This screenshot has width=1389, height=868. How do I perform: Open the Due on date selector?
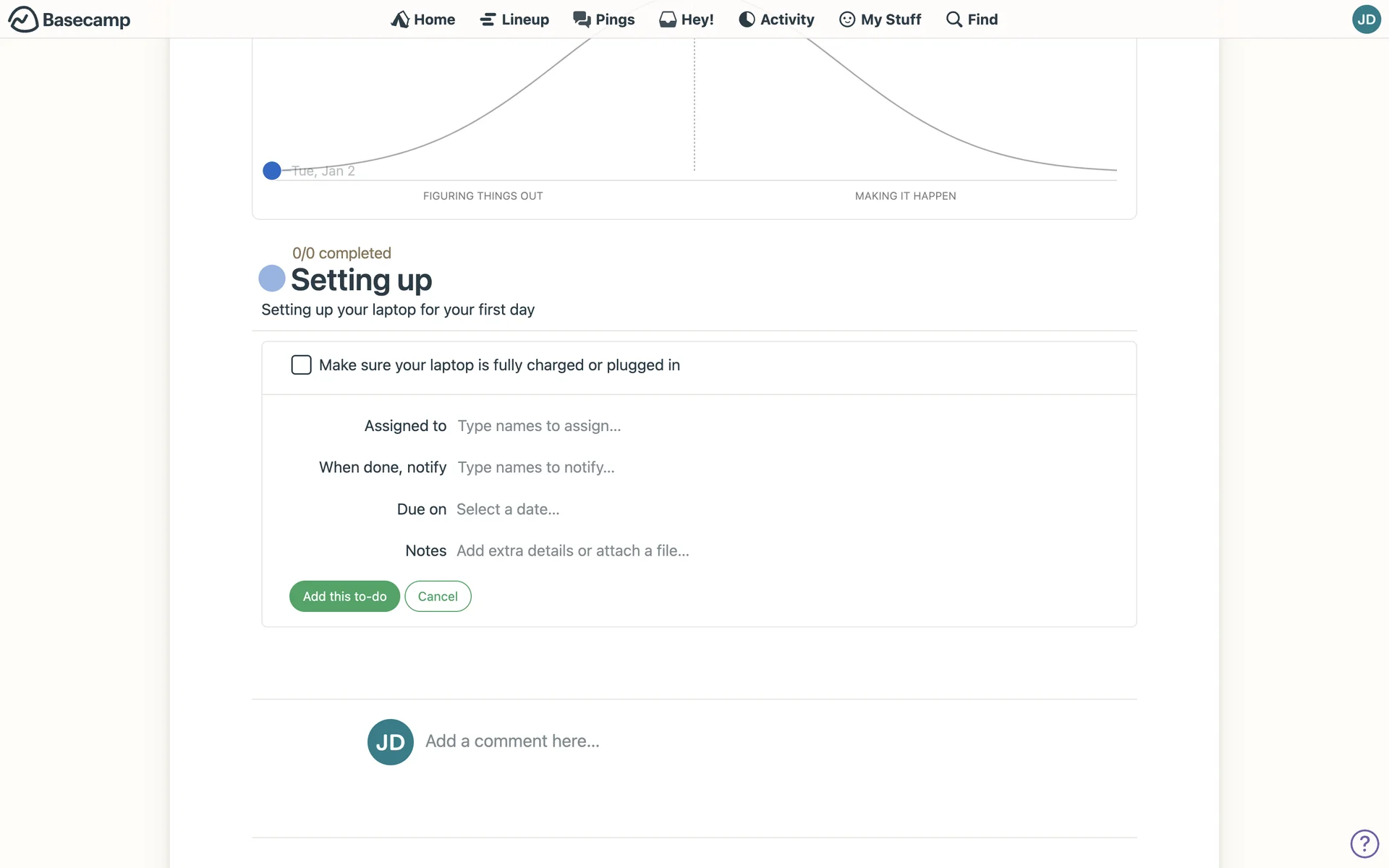[508, 509]
